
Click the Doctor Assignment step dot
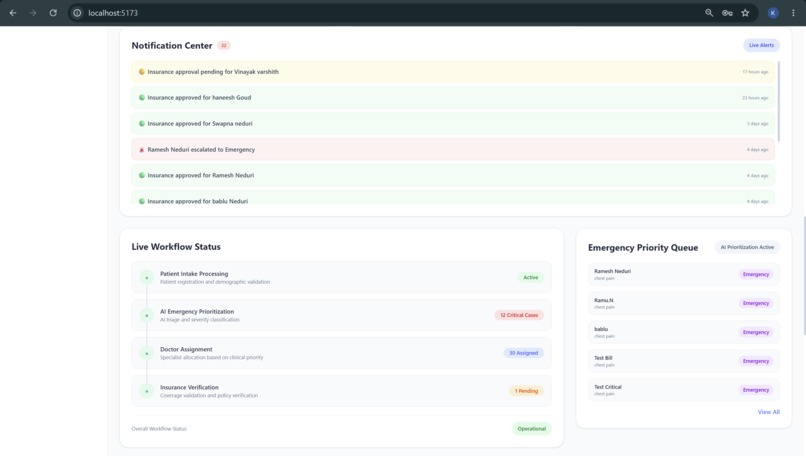pyautogui.click(x=146, y=353)
